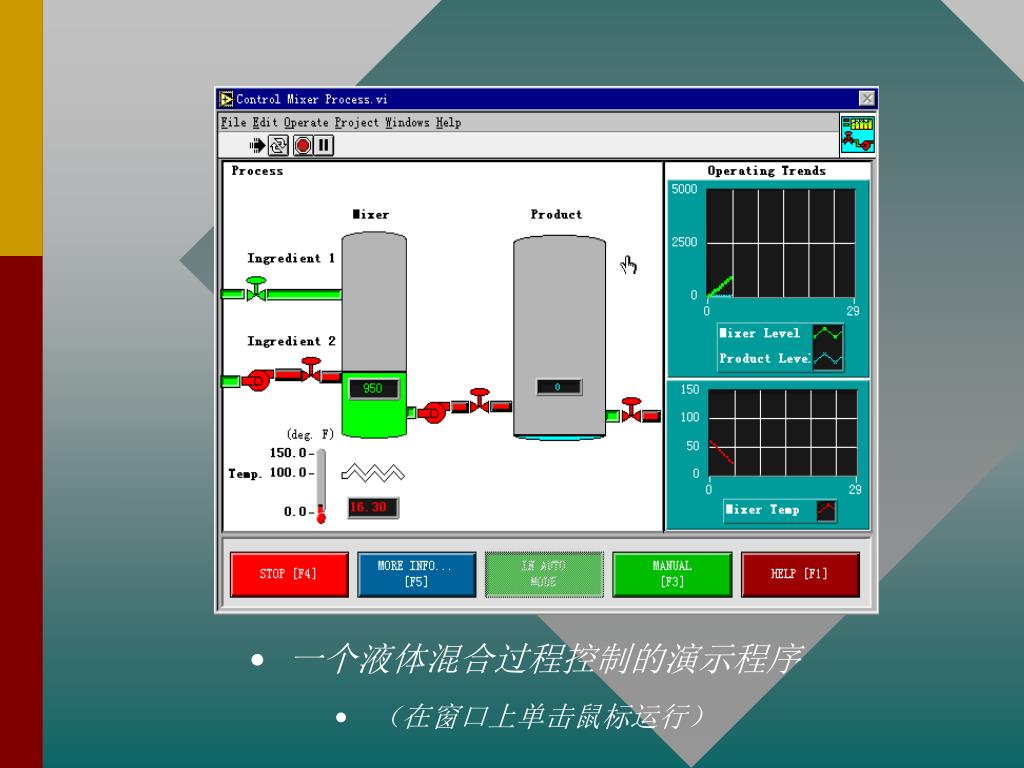Screen dimensions: 1024x768
Task: Click the temperature readout 16.30
Action: click(x=372, y=507)
